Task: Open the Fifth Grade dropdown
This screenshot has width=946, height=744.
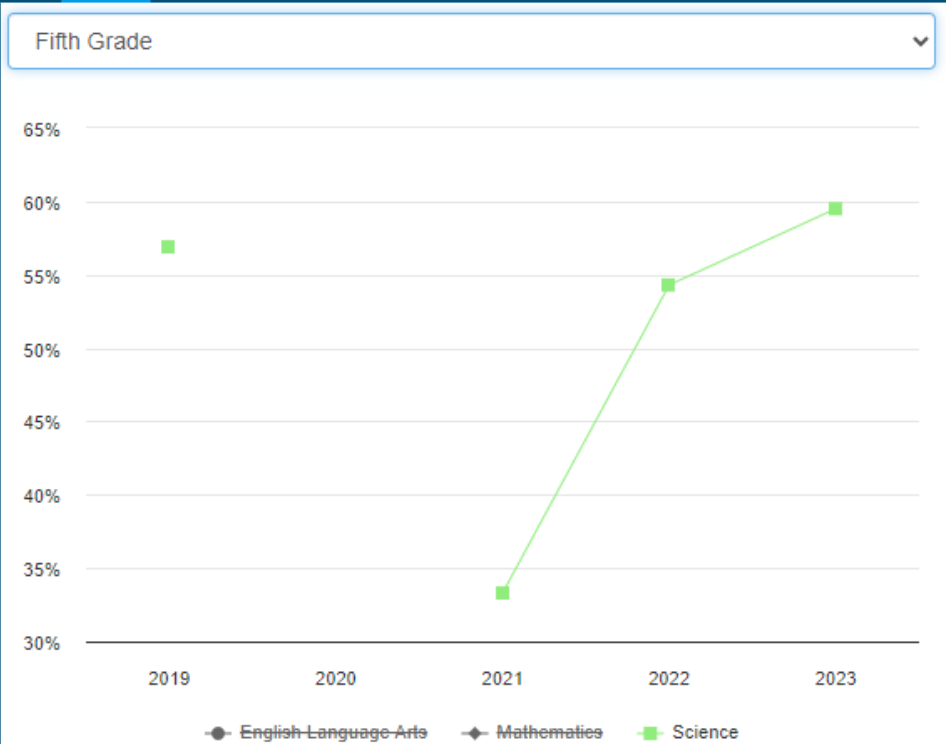Action: 470,41
